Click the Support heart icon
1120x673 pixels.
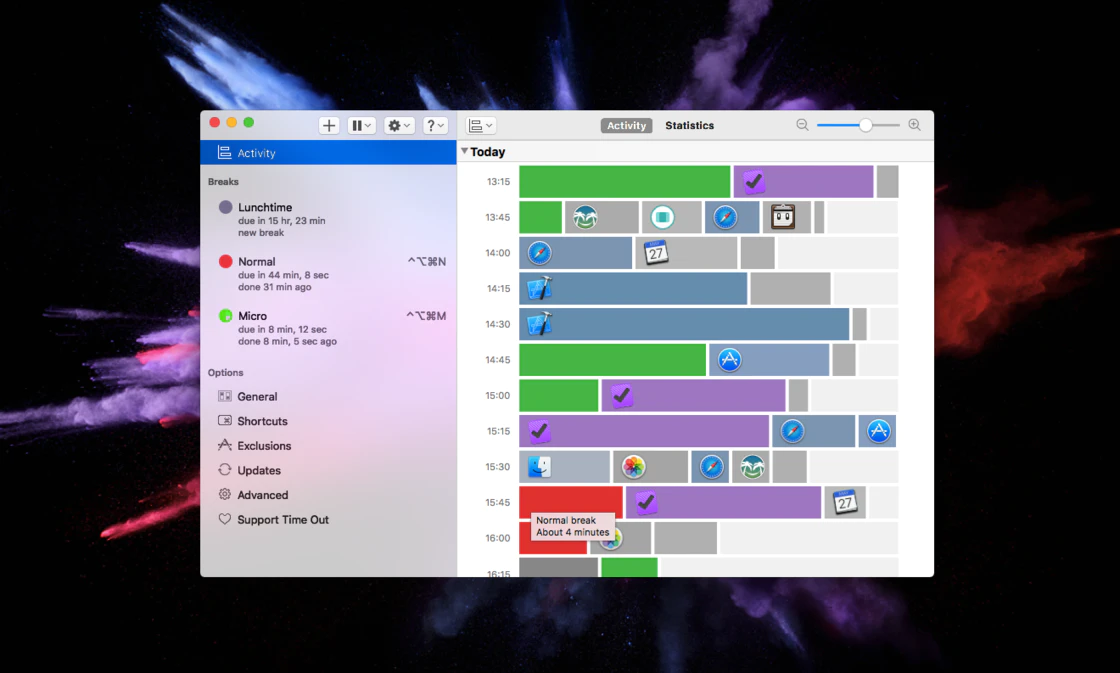(225, 519)
